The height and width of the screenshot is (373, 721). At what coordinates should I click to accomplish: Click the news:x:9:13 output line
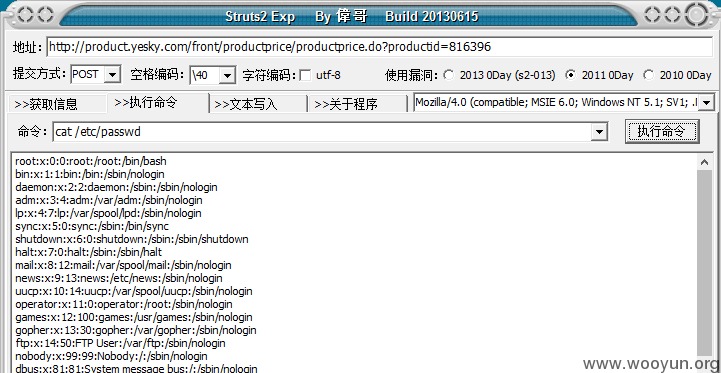click(119, 278)
